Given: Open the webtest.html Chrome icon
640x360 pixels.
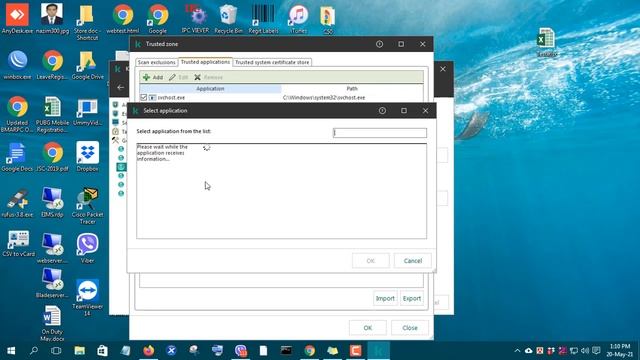Looking at the screenshot, I should click(122, 18).
